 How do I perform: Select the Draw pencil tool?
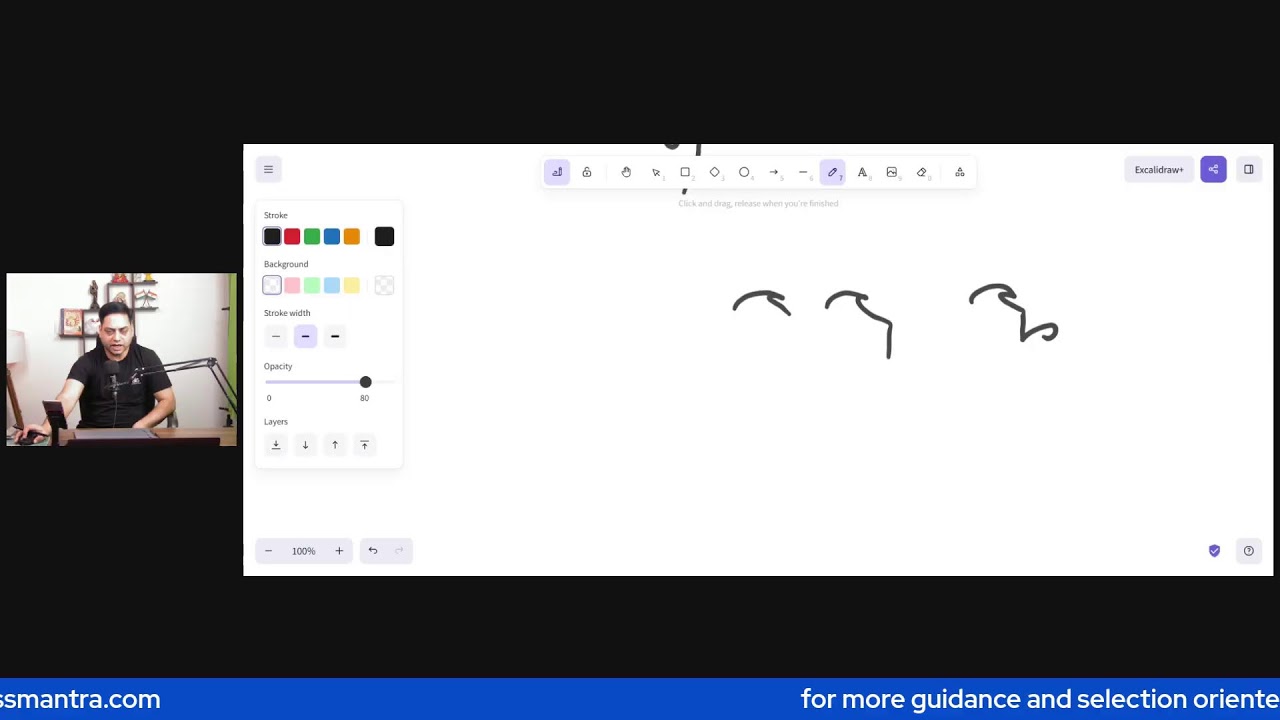coord(832,172)
